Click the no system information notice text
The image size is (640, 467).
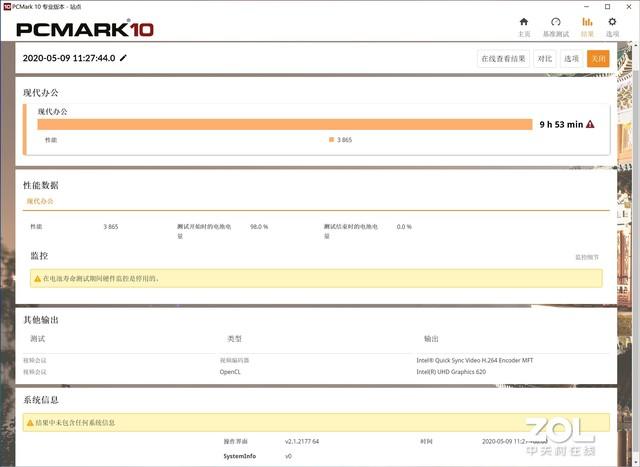click(75, 423)
